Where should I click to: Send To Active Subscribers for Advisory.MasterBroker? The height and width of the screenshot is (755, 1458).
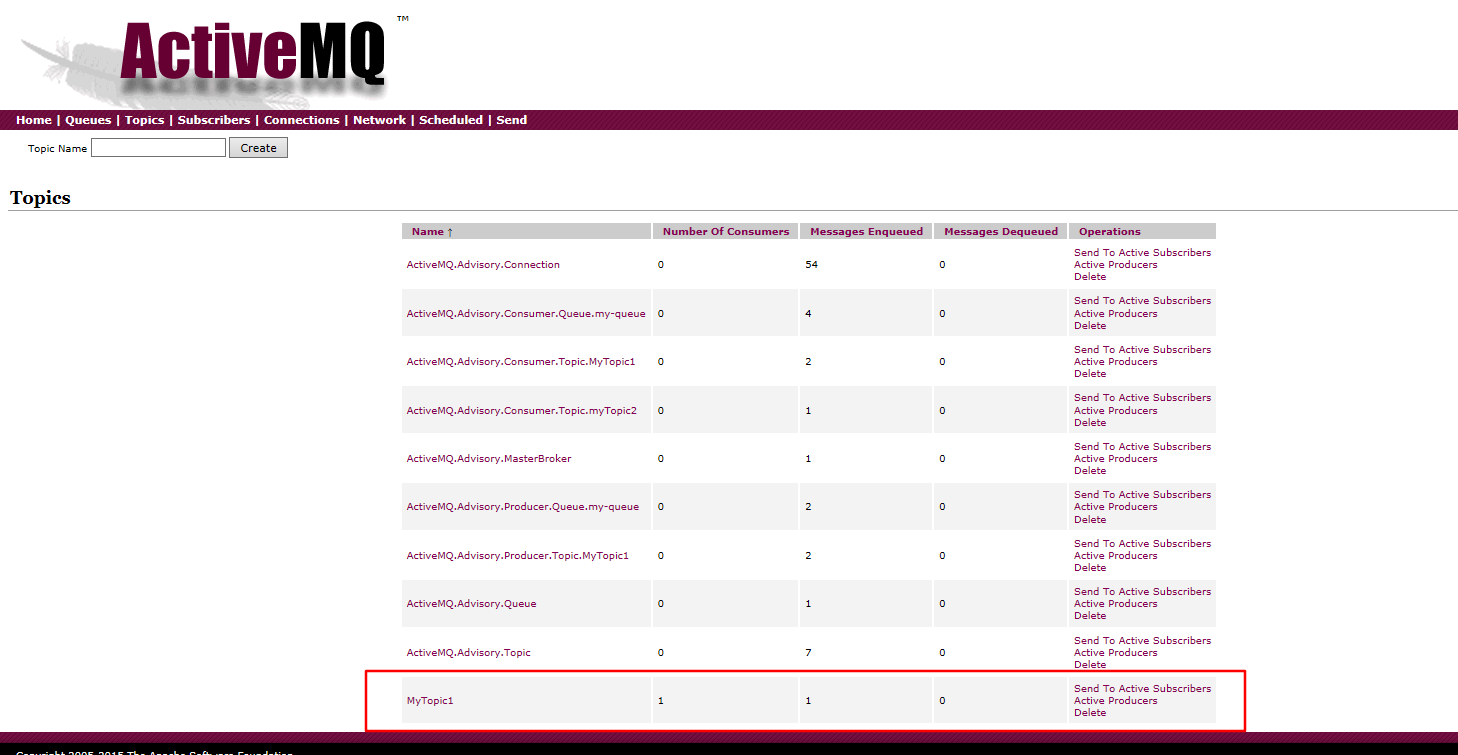pos(1142,447)
